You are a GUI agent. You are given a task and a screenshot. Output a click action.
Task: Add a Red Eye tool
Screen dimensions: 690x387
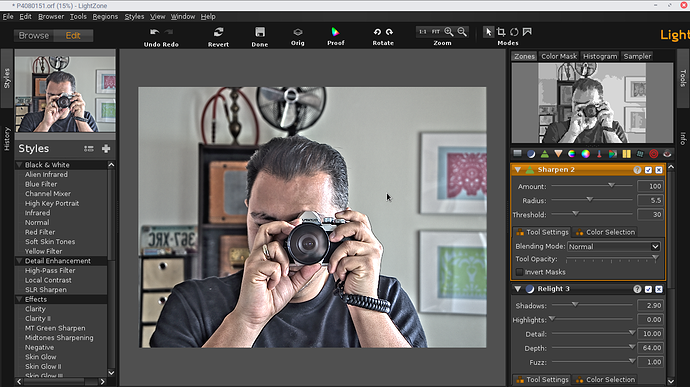(x=667, y=154)
